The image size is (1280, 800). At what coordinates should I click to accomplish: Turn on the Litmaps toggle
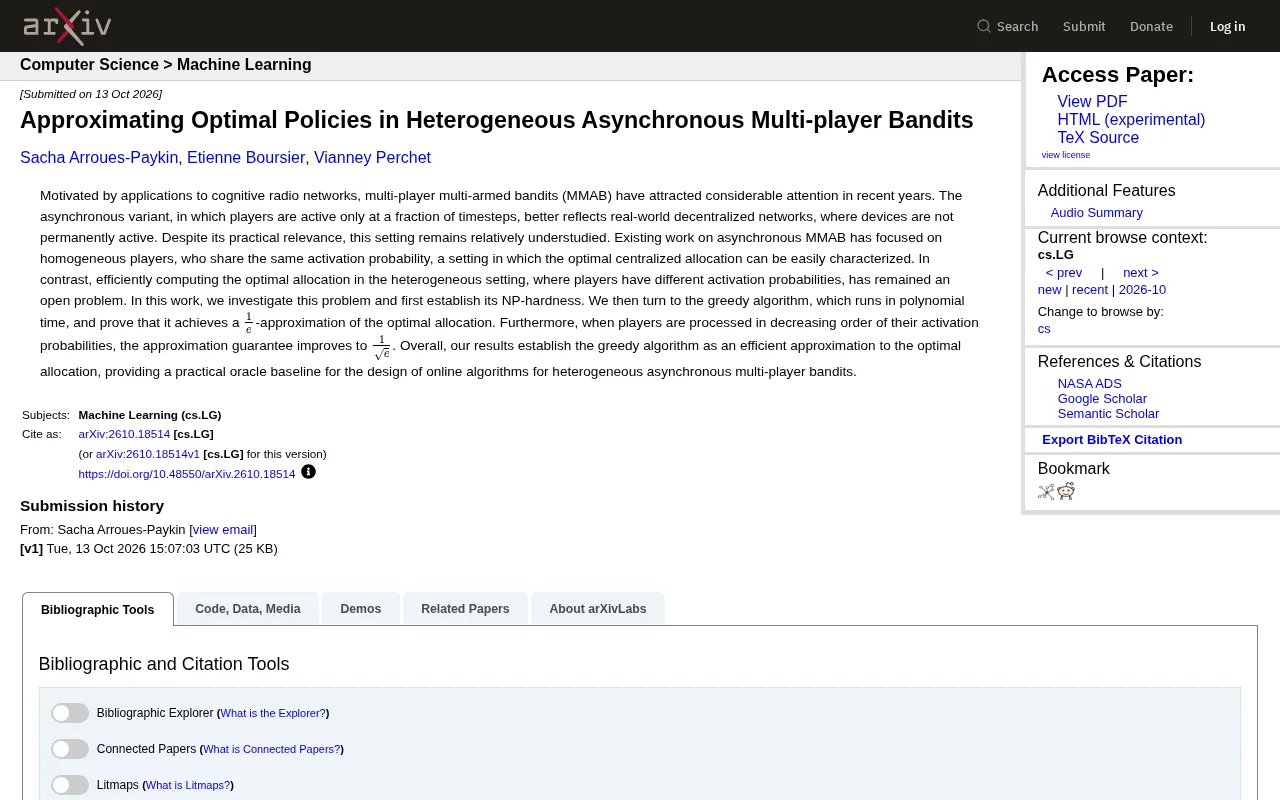pyautogui.click(x=70, y=785)
